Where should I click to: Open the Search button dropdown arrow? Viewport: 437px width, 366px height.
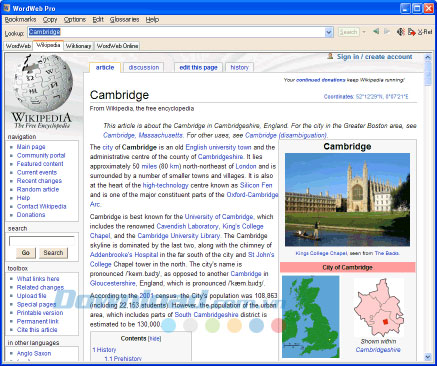pyautogui.click(x=364, y=32)
